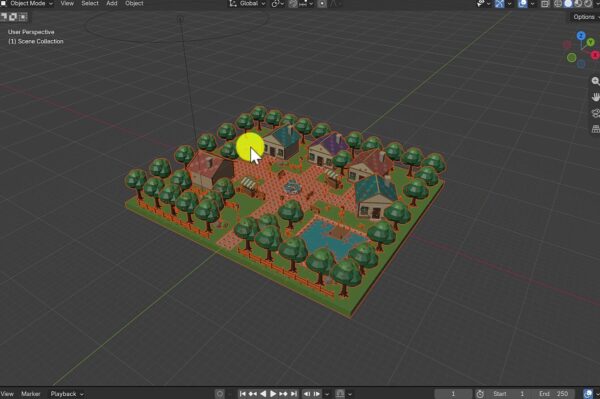The height and width of the screenshot is (399, 600).
Task: Jump to previous keyframe
Action: click(253, 394)
